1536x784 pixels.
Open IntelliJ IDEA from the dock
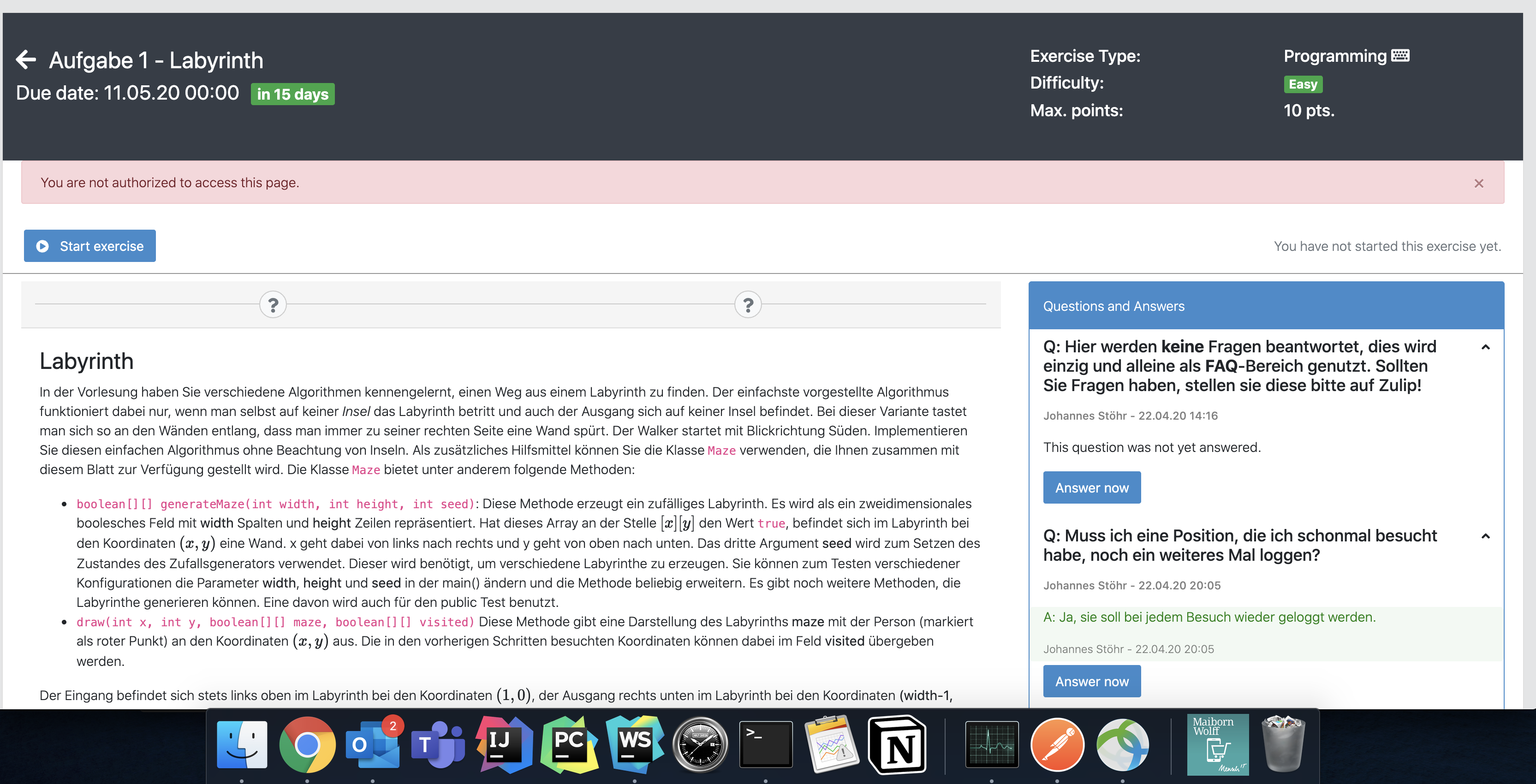(504, 745)
